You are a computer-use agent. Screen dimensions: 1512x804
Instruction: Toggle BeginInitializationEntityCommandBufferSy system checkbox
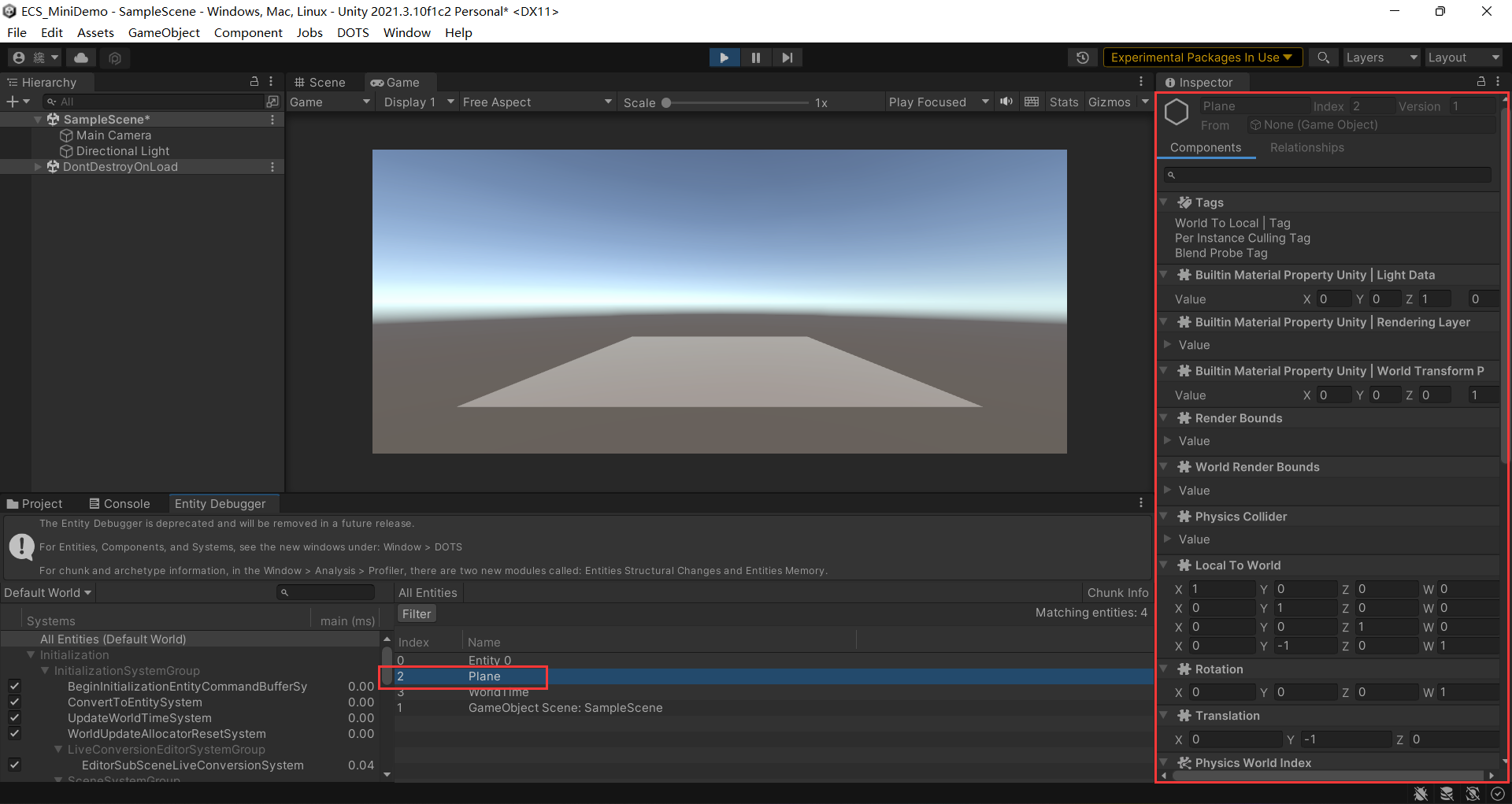(14, 687)
